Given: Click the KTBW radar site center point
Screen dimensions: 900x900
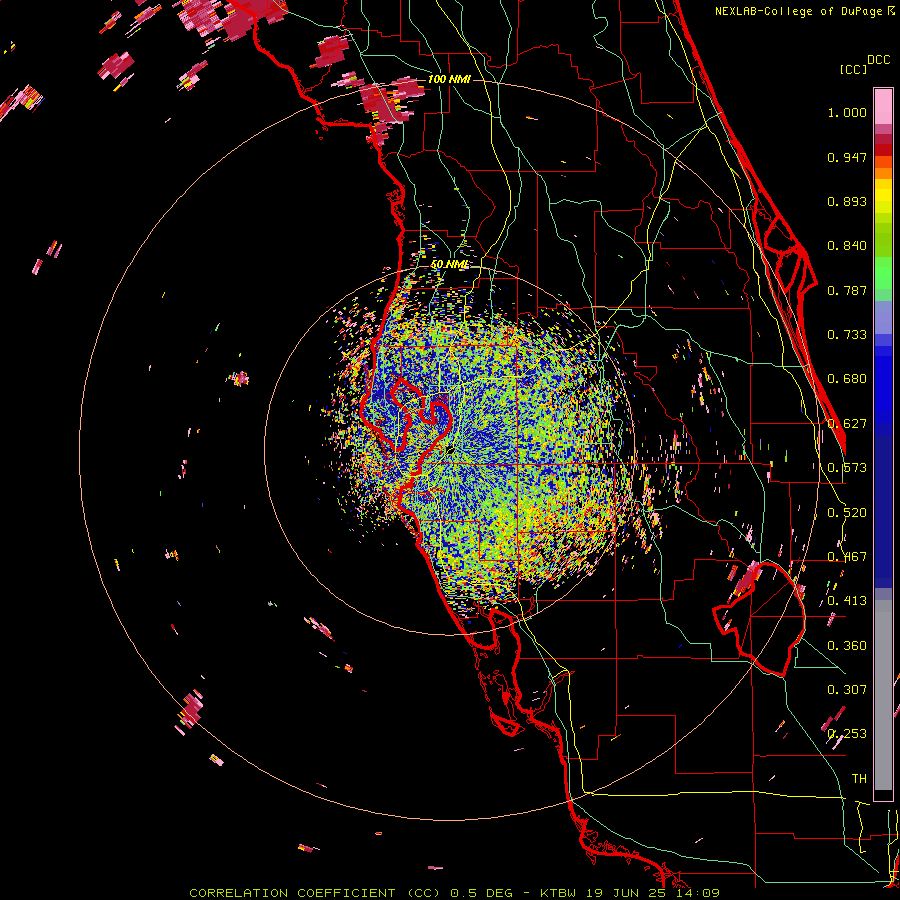Looking at the screenshot, I should pyautogui.click(x=449, y=450).
